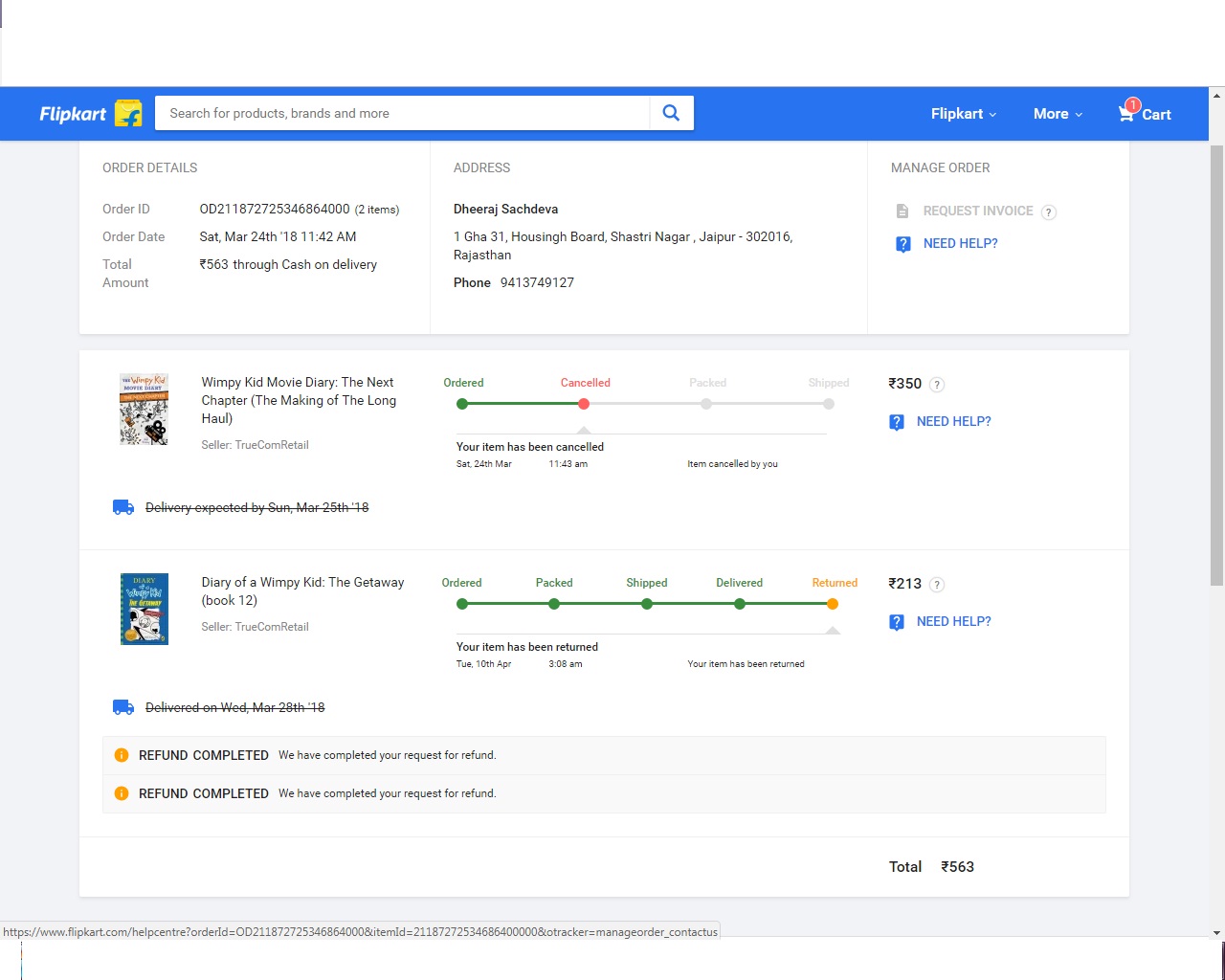The image size is (1225, 980).
Task: Open Diary of a Wimpy Kid: The Getaway title
Action: (x=302, y=591)
